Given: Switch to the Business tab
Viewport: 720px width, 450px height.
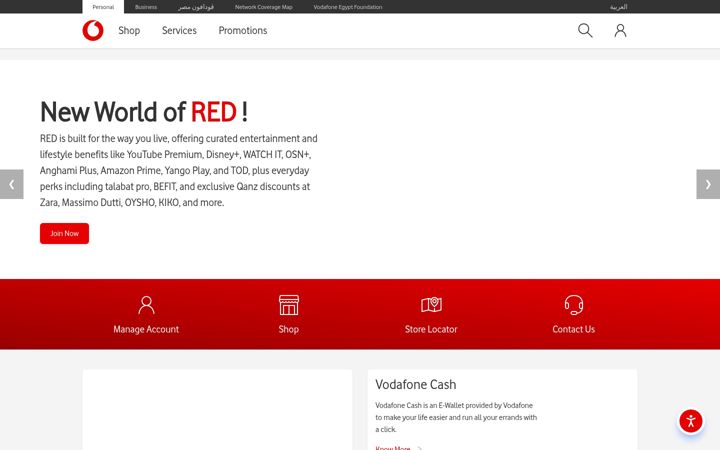Looking at the screenshot, I should coord(146,7).
